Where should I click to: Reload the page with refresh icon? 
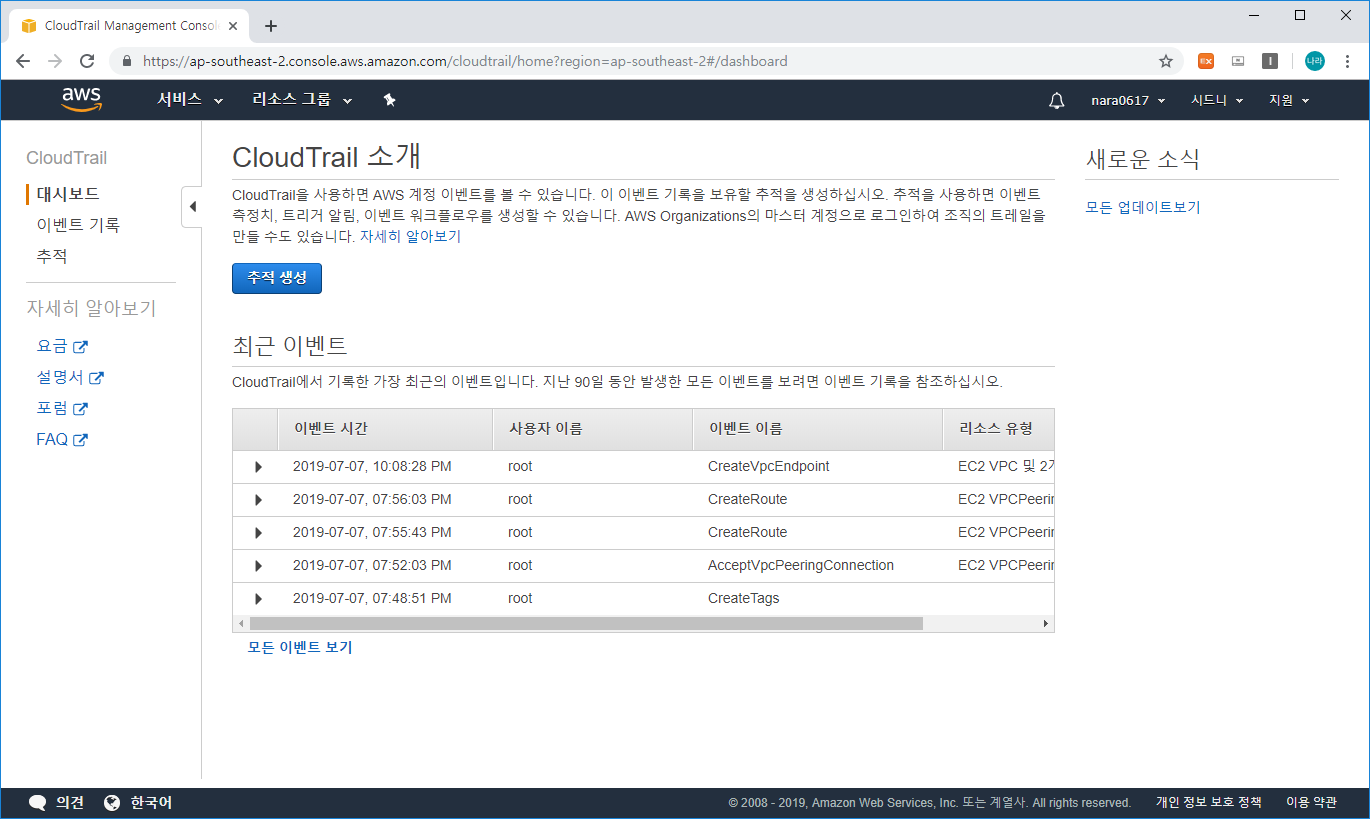pyautogui.click(x=87, y=61)
